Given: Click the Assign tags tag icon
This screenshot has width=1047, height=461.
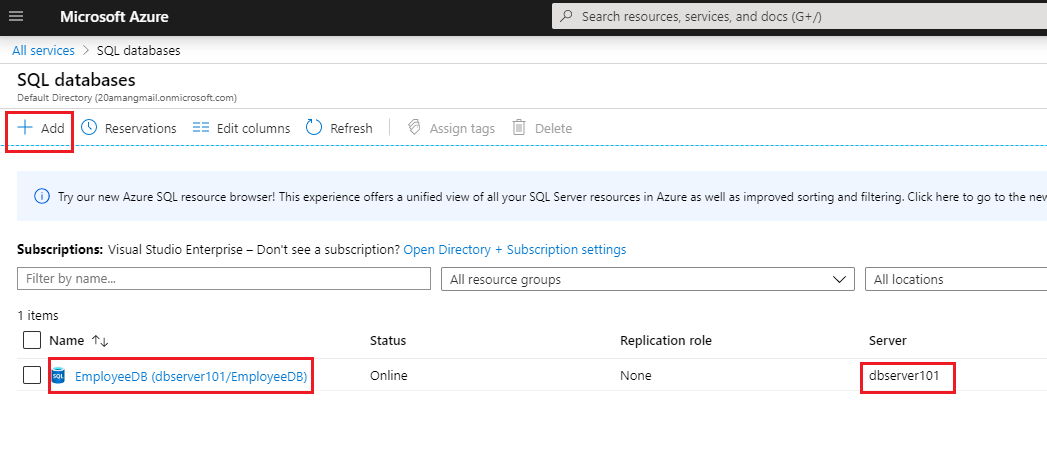Looking at the screenshot, I should point(414,127).
